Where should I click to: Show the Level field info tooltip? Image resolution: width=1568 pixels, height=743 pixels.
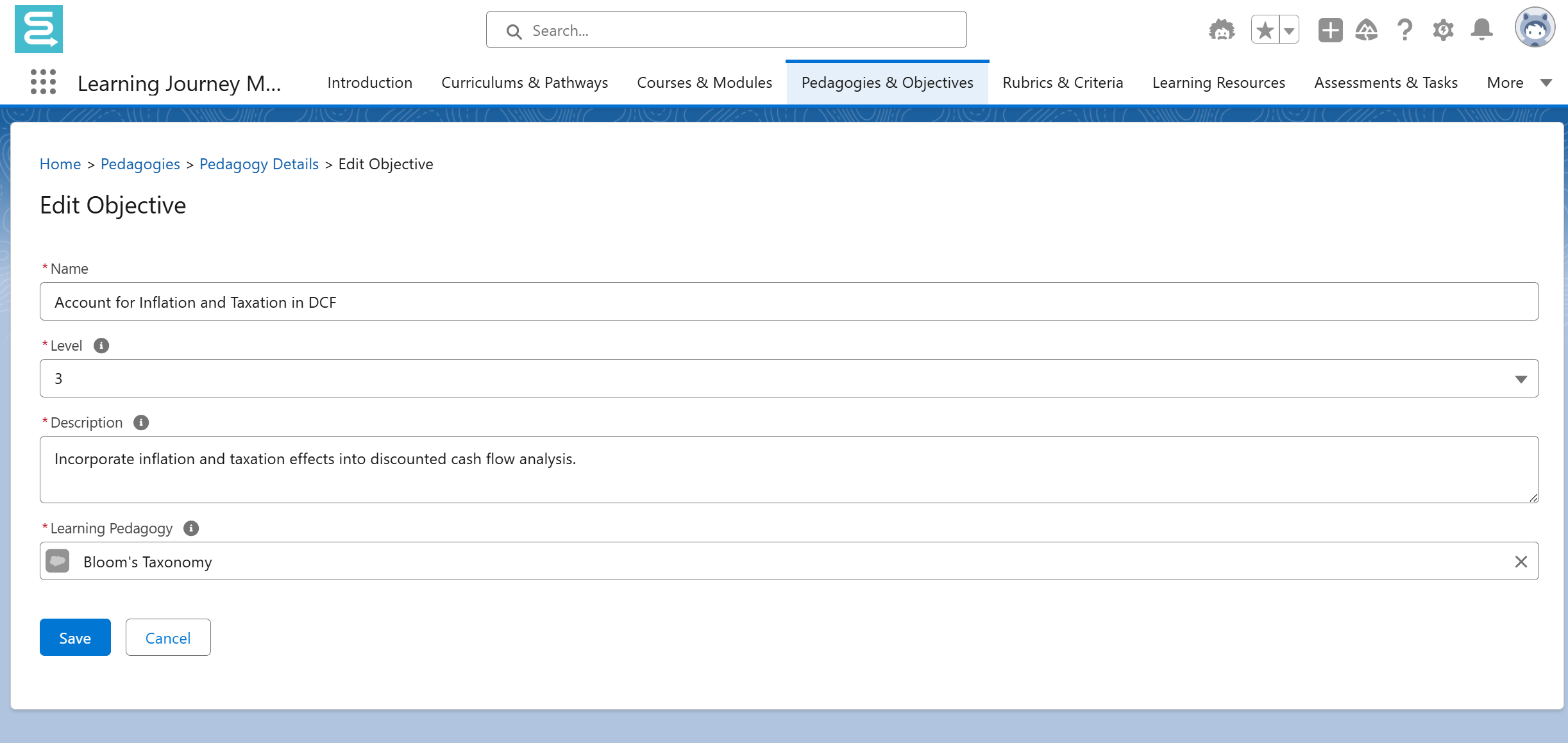pyautogui.click(x=101, y=346)
